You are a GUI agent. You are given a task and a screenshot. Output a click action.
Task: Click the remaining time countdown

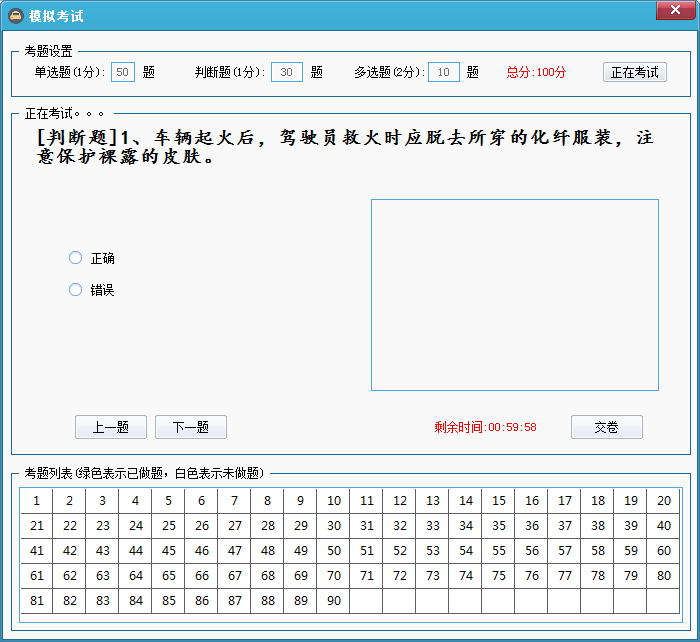coord(485,427)
